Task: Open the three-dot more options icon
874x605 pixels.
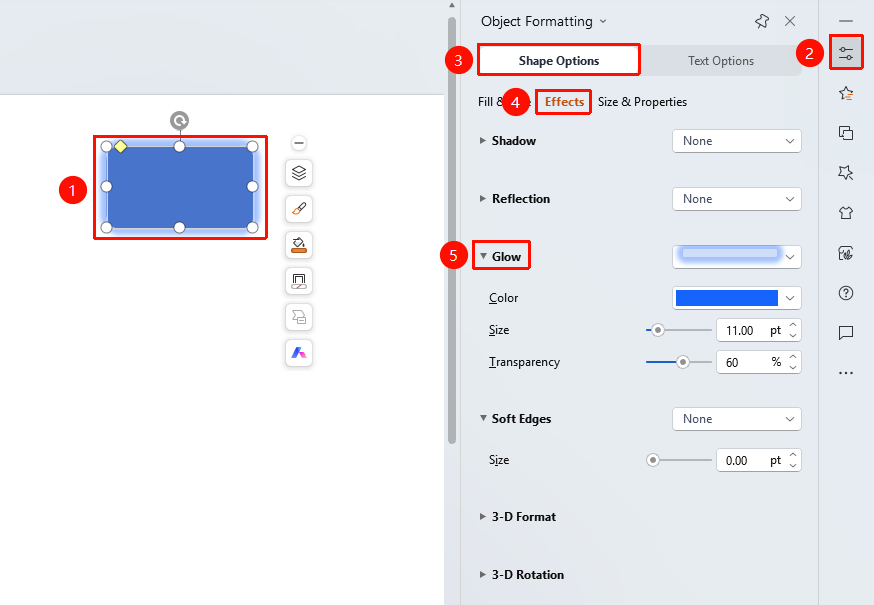Action: [x=846, y=373]
